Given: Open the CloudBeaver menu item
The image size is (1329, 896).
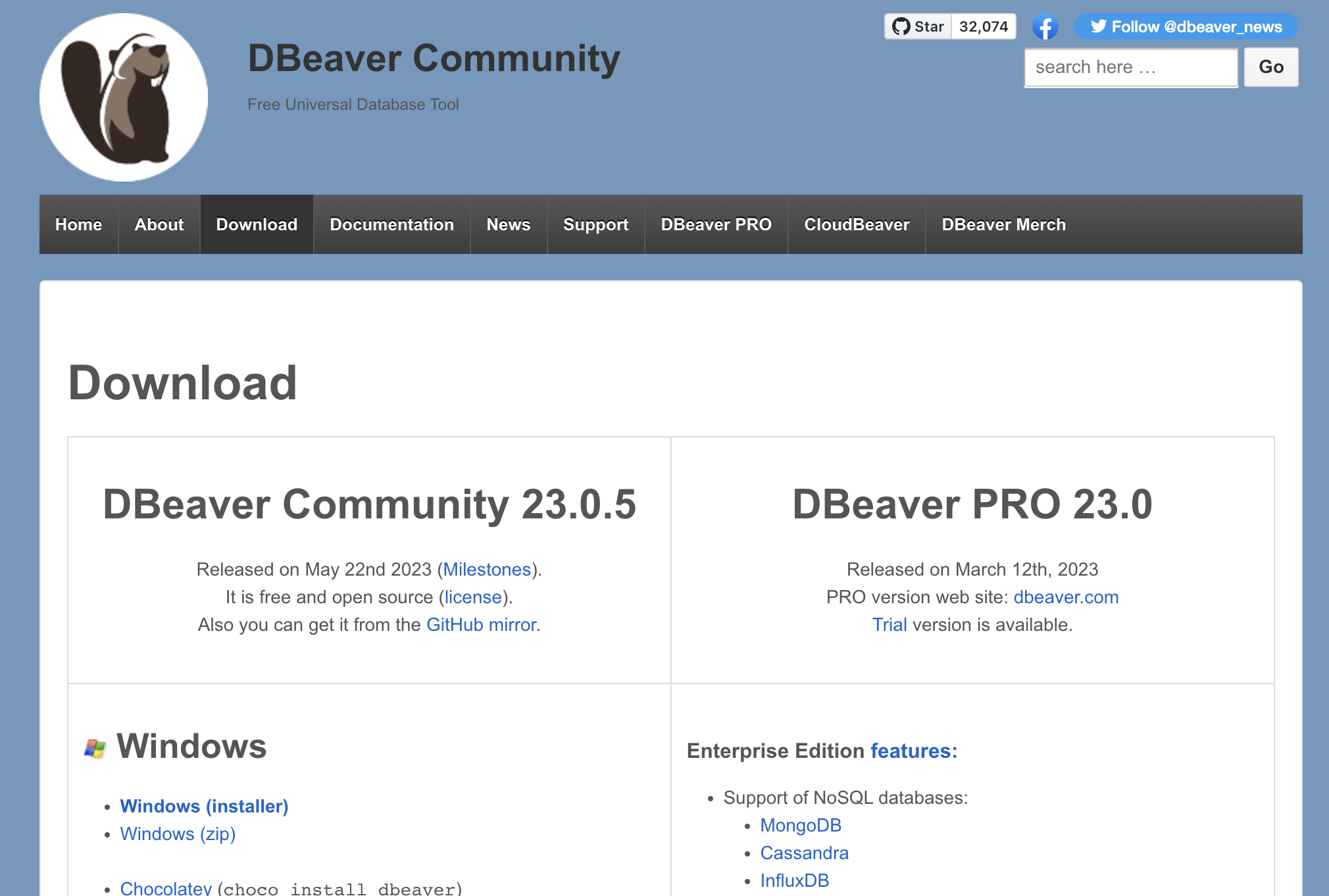Looking at the screenshot, I should pos(857,224).
